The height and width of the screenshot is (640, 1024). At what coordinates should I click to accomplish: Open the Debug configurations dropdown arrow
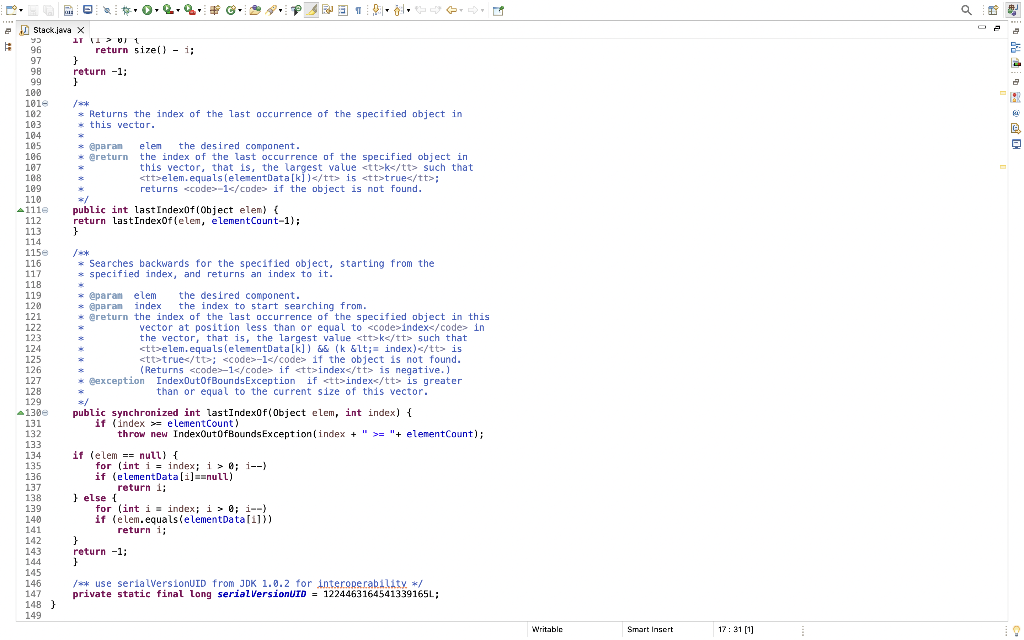pyautogui.click(x=135, y=10)
